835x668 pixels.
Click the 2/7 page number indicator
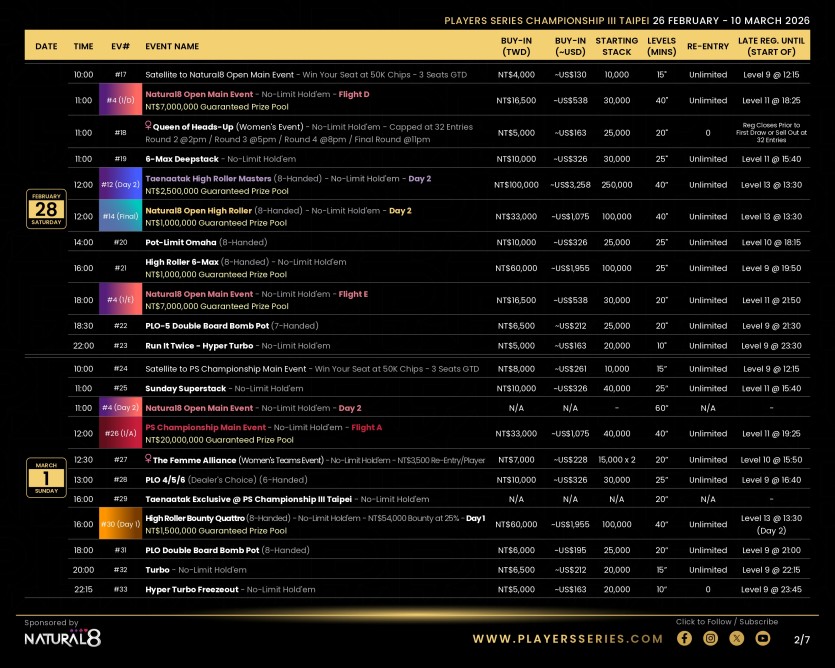(x=801, y=639)
